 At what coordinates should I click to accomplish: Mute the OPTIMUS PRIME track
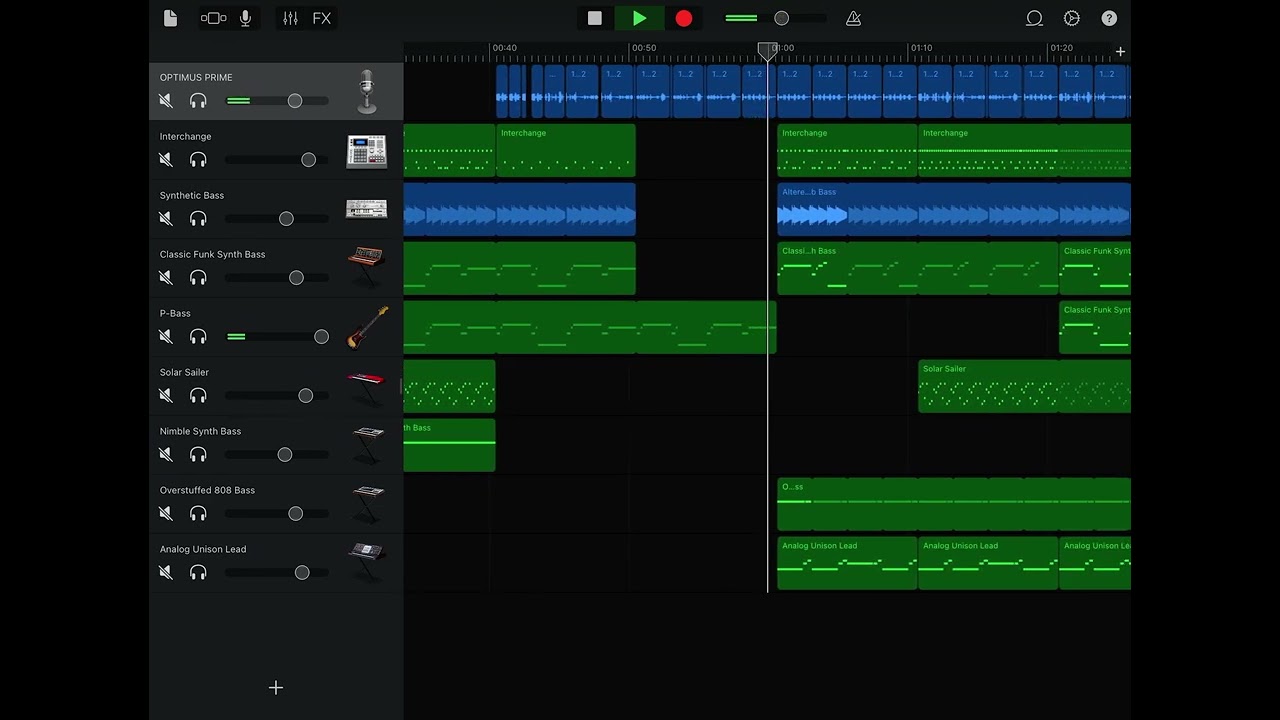coord(166,101)
